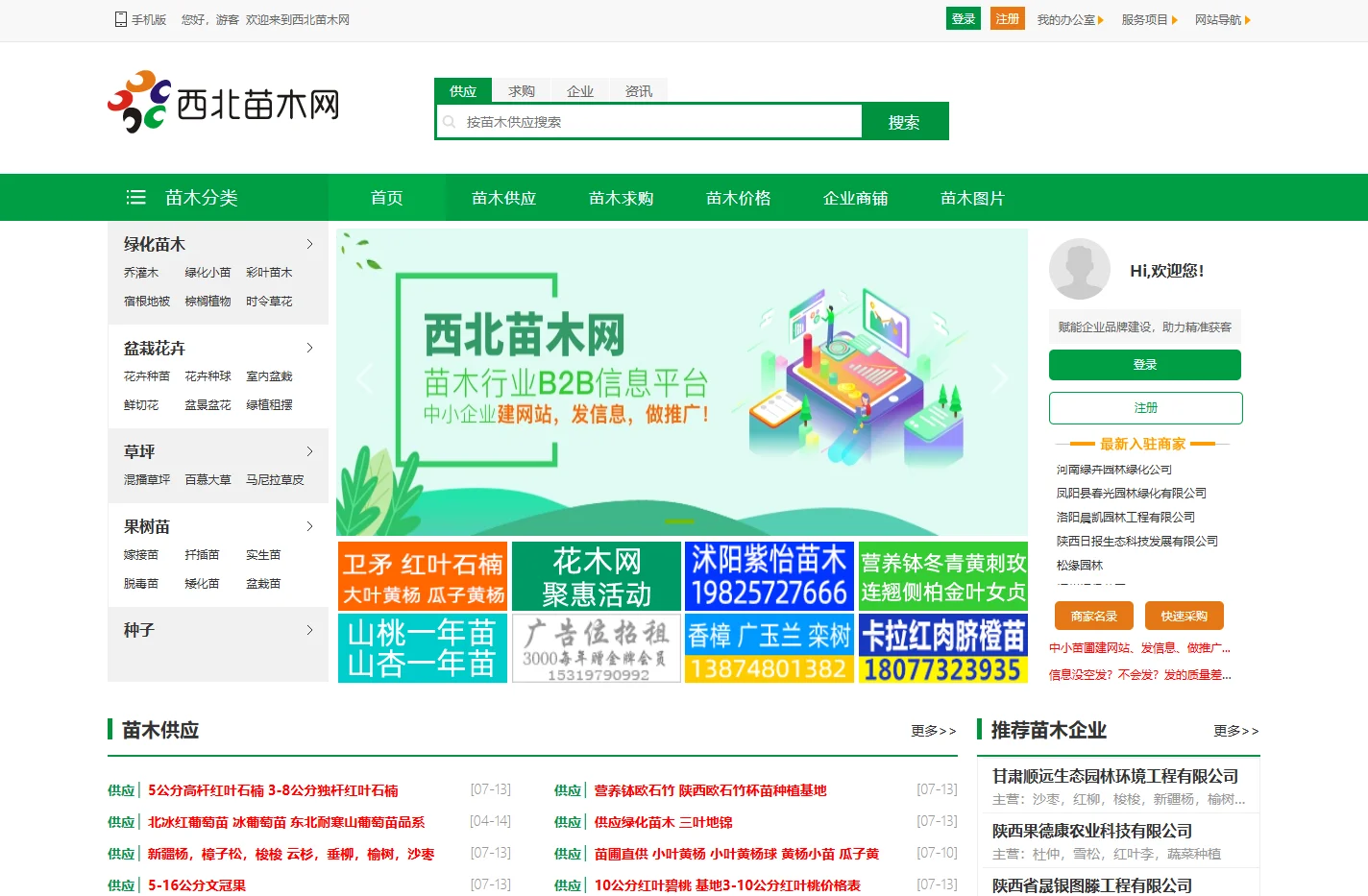
Task: Click the magnifier icon in search box
Action: 449,122
